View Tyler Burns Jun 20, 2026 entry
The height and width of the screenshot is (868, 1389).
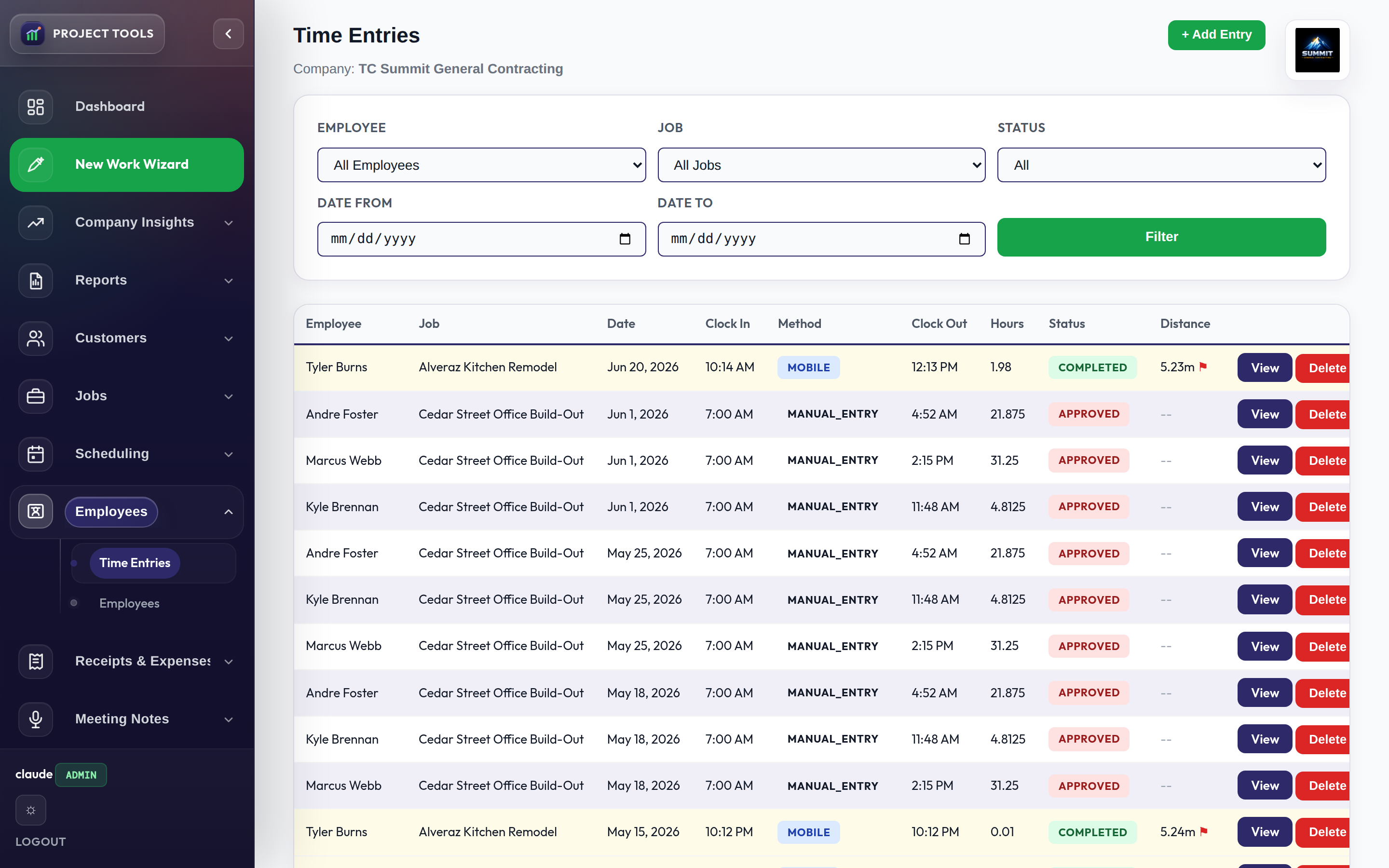pos(1265,367)
